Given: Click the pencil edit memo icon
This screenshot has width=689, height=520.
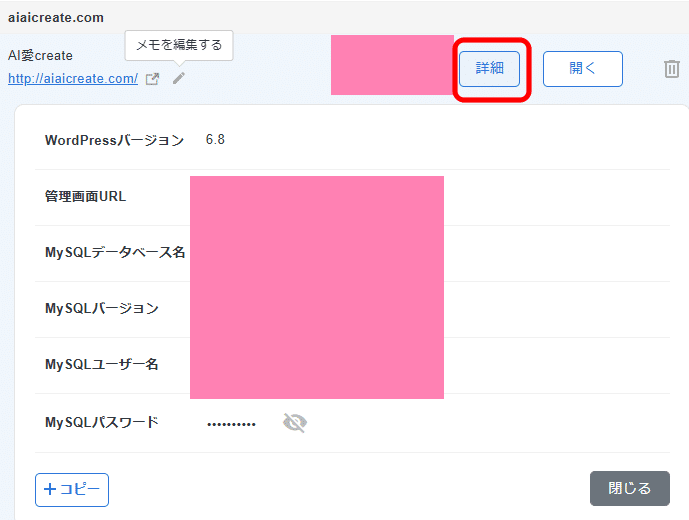Looking at the screenshot, I should (178, 78).
